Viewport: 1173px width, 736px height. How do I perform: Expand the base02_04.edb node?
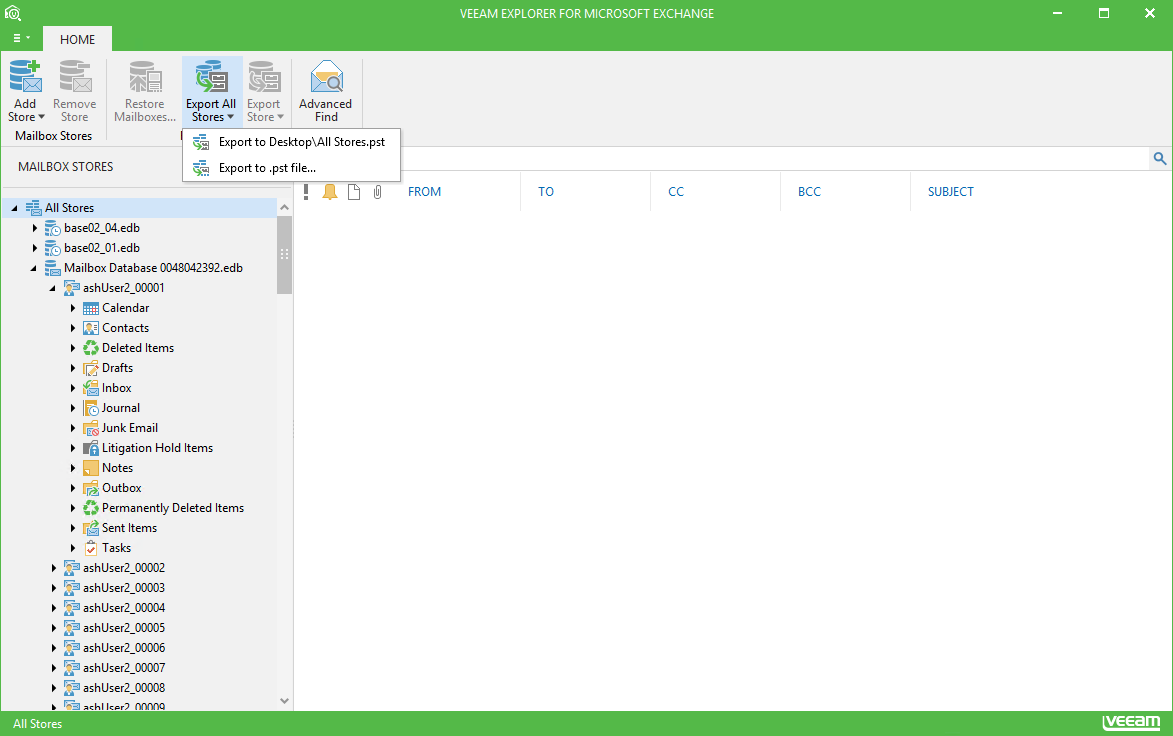point(34,227)
